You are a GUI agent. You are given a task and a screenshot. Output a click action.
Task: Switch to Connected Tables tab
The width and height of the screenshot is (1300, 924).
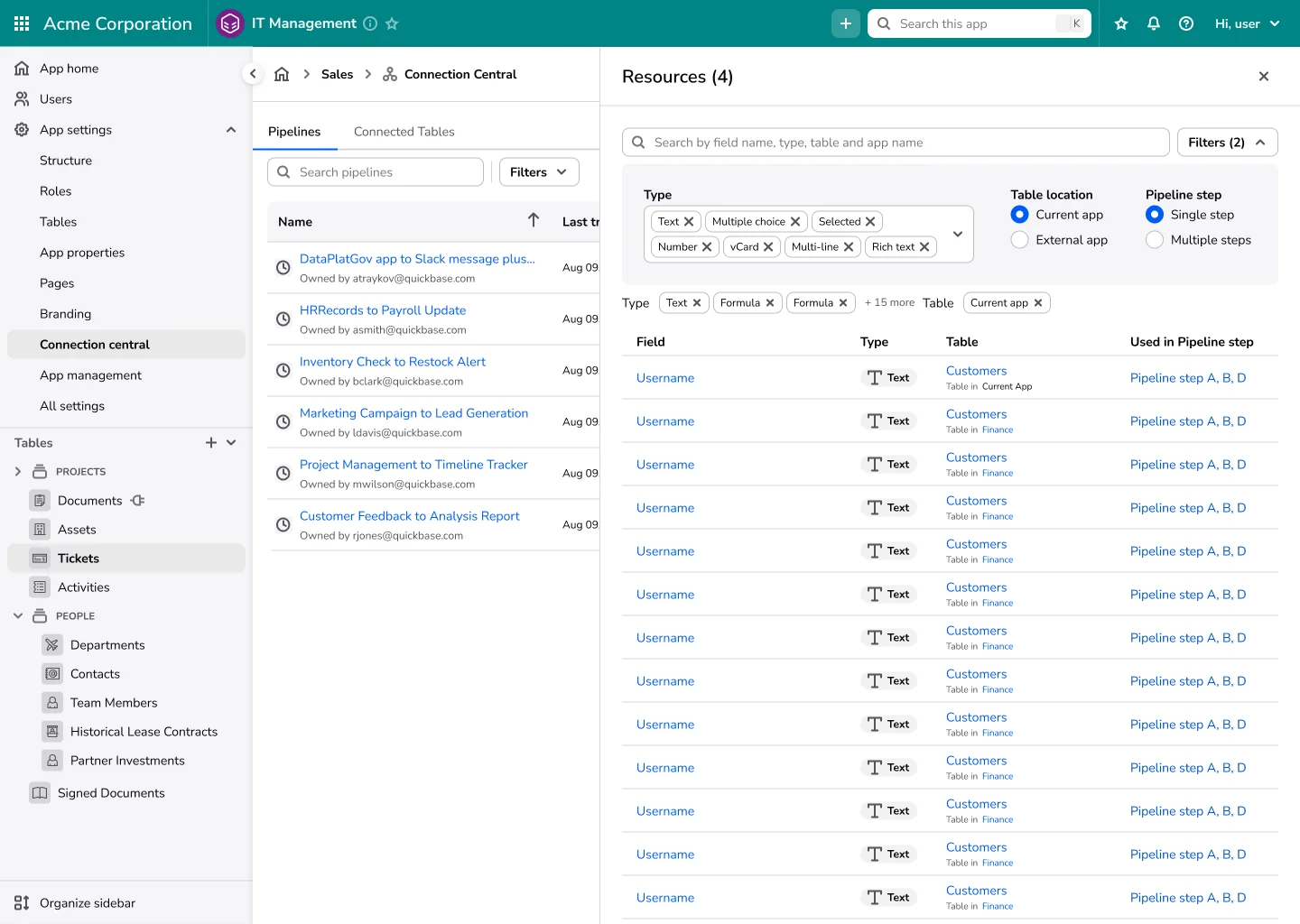pos(404,132)
